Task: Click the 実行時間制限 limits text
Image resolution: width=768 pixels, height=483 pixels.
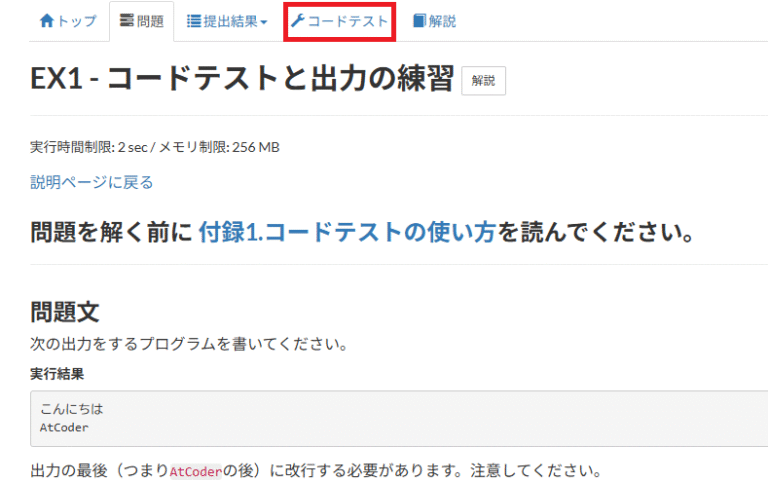Action: click(155, 147)
